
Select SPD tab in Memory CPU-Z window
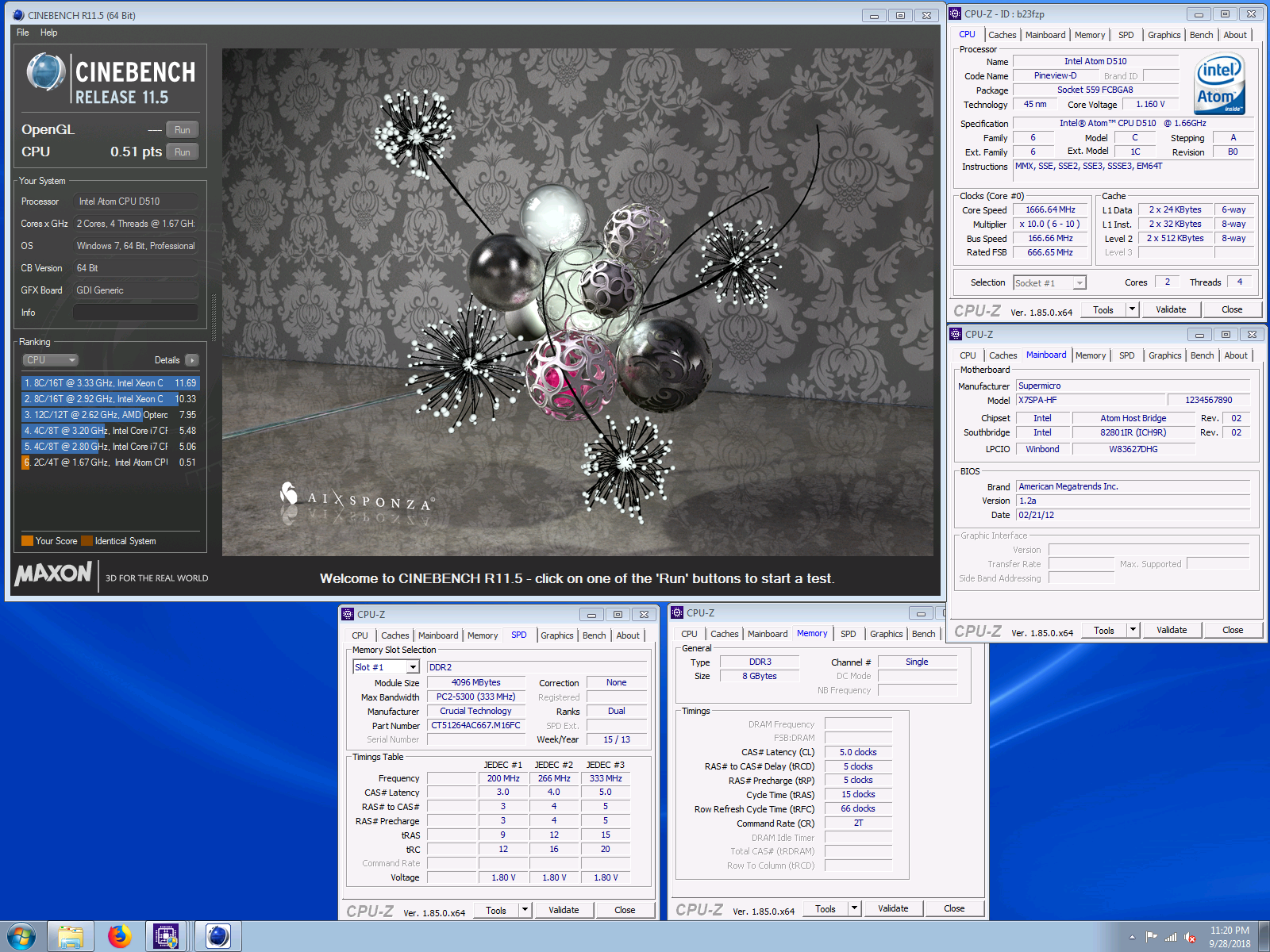point(848,634)
